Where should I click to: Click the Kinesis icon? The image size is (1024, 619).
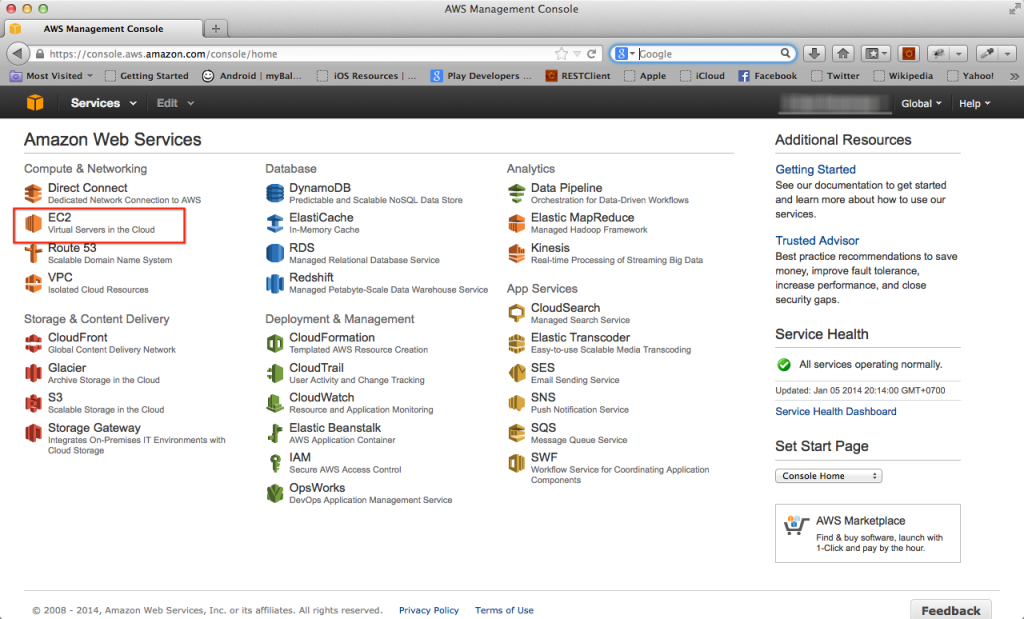[517, 253]
